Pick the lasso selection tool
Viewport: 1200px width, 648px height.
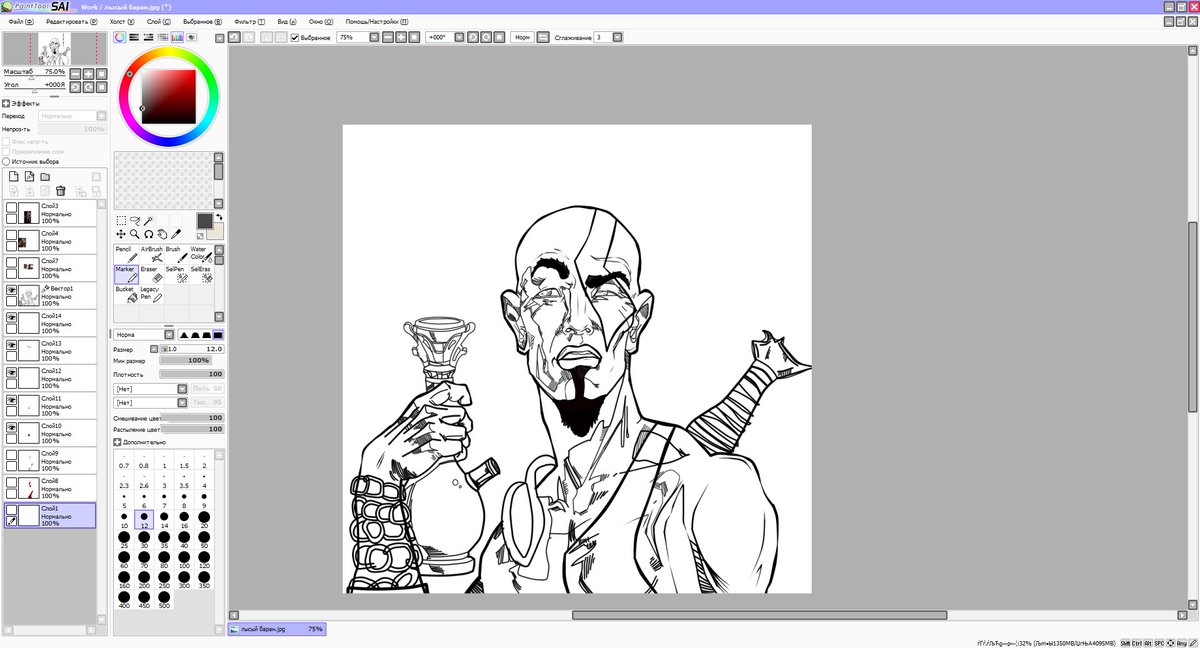134,220
